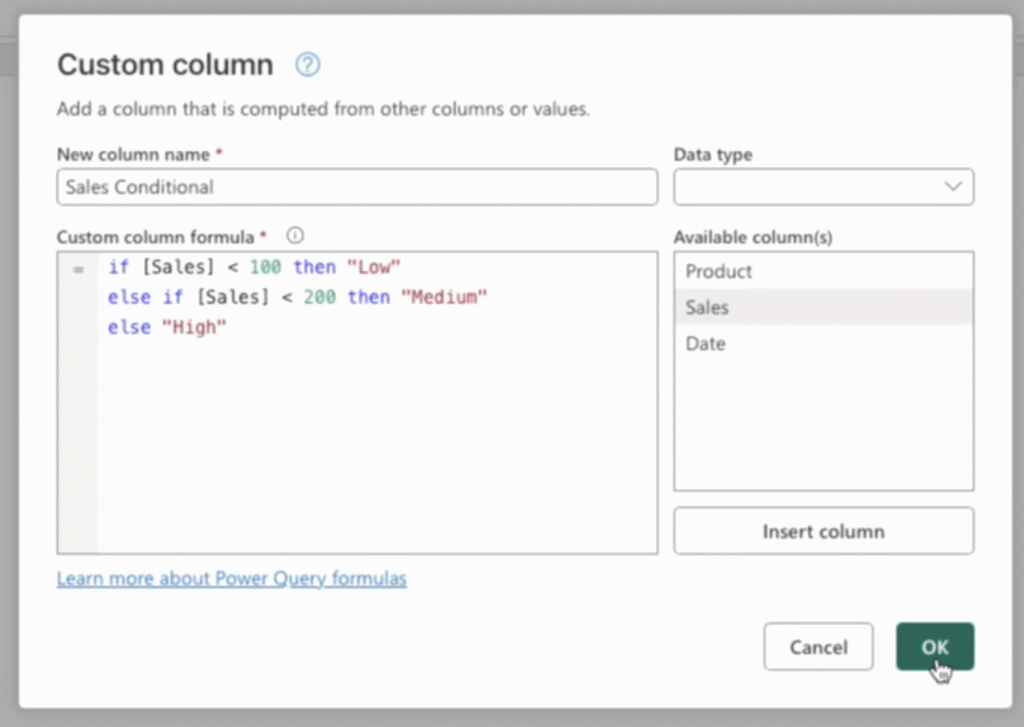The width and height of the screenshot is (1024, 727).
Task: Place cursor on "High" in formula
Action: pyautogui.click(x=194, y=327)
